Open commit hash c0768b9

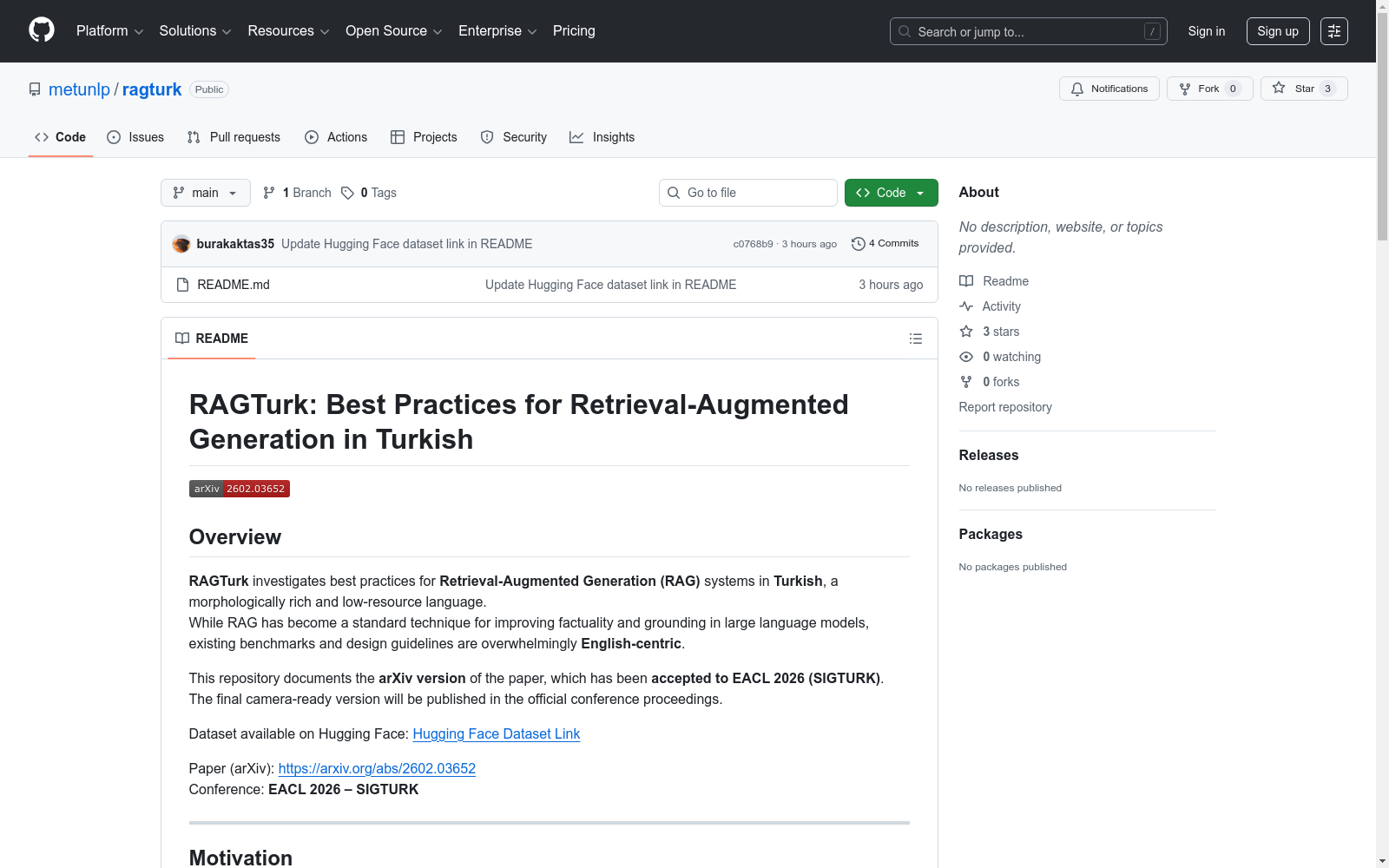(x=753, y=244)
